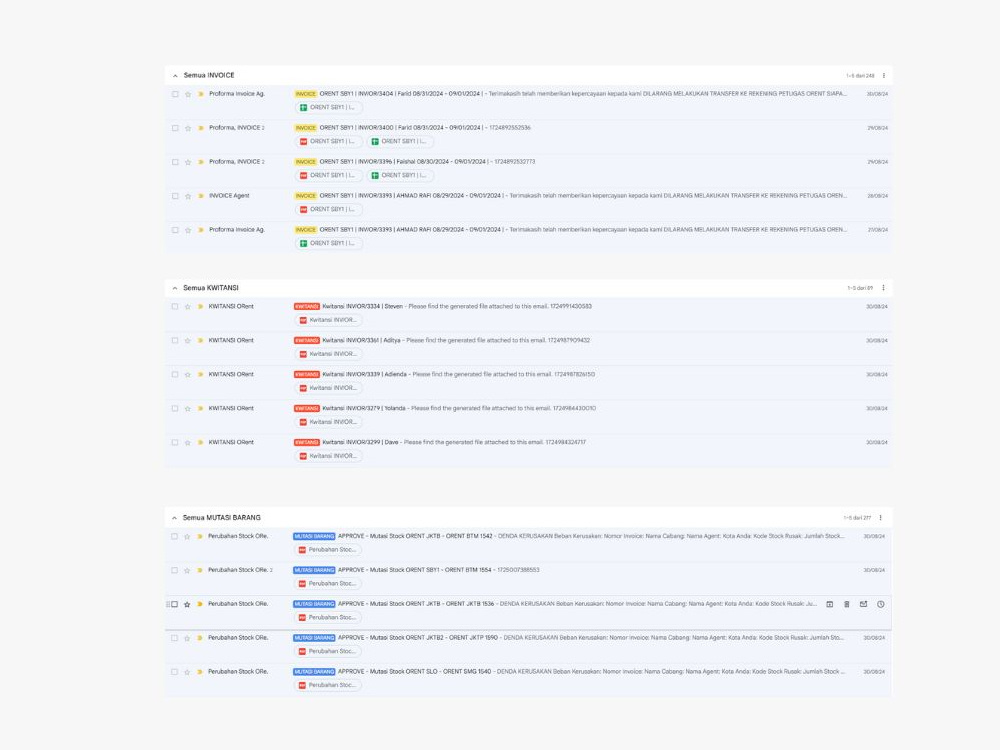Open the spreadsheet attachment of INV/OR/3404 email

point(328,108)
